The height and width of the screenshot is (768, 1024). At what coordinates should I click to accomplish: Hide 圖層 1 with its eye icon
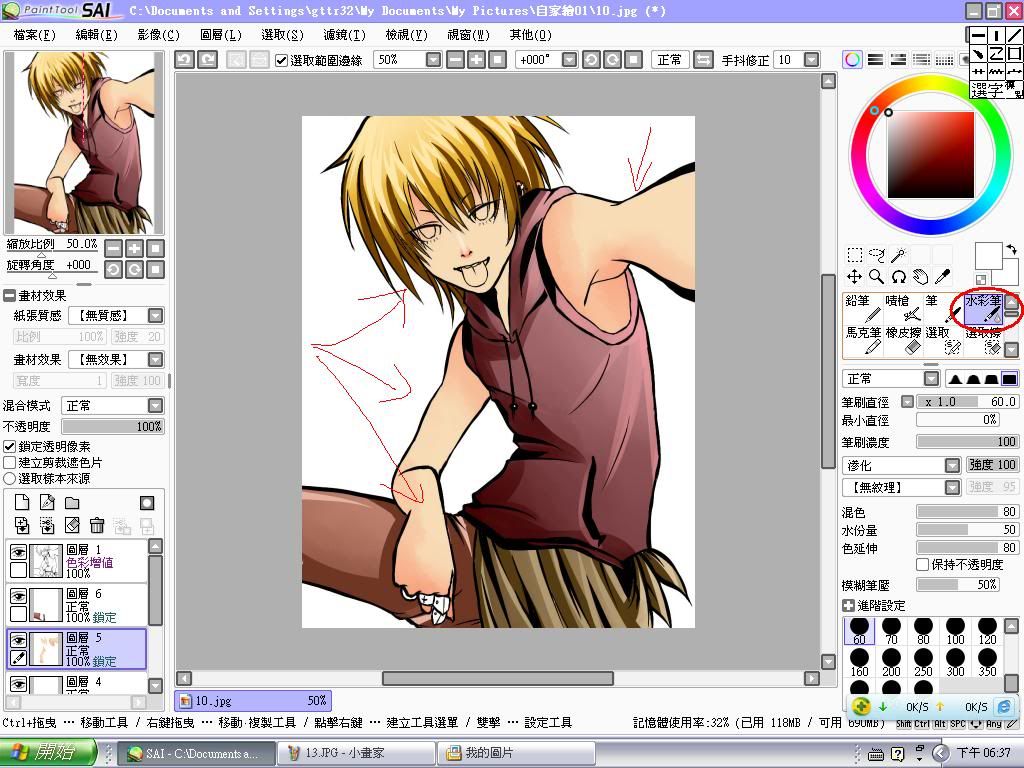(18, 552)
